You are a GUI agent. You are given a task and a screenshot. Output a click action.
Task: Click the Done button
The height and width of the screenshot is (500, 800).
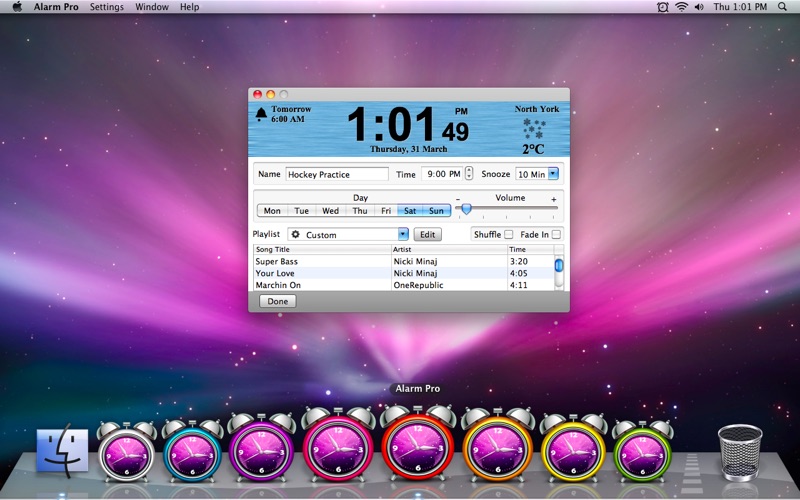(278, 301)
